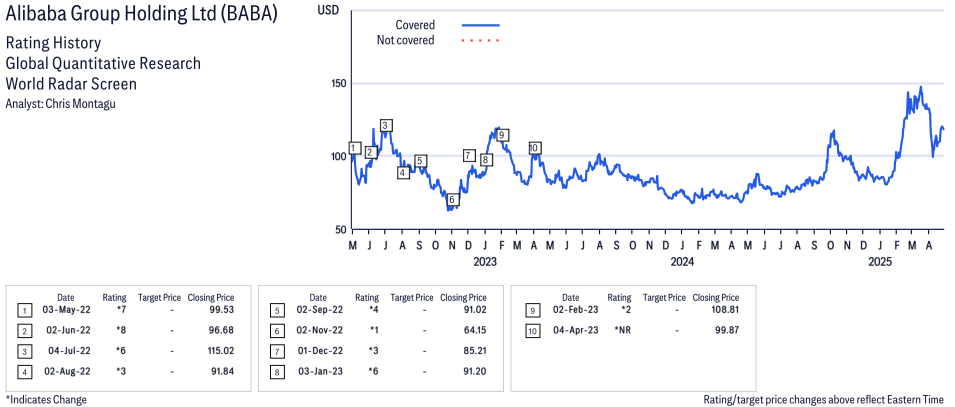Click the red dotted Not covered legend sample
Image resolution: width=955 pixels, height=407 pixels.
click(x=481, y=41)
